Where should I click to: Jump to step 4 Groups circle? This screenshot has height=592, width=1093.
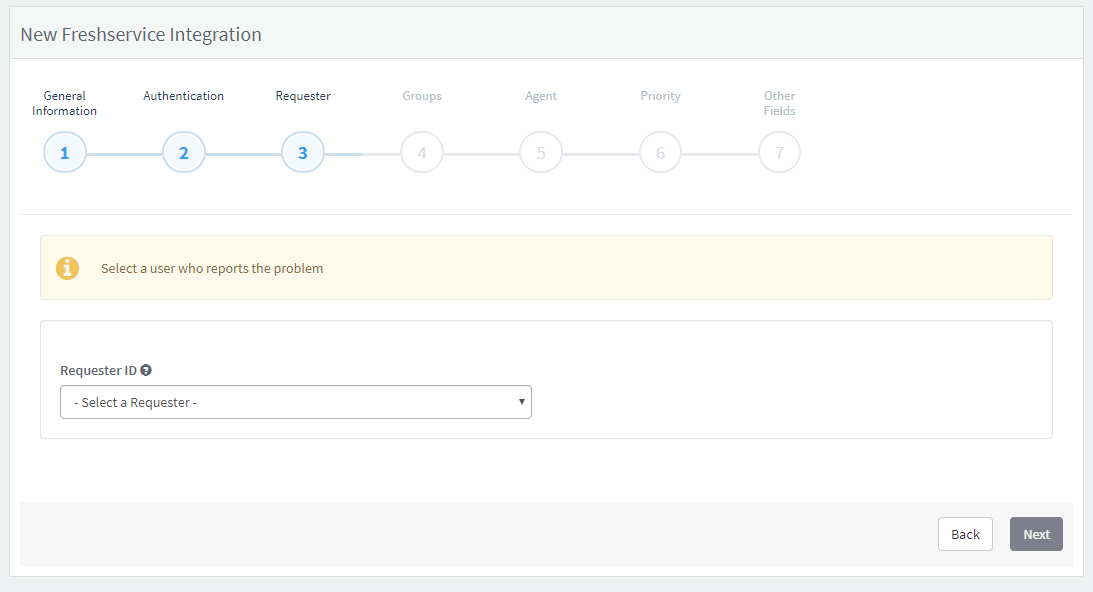click(x=422, y=152)
